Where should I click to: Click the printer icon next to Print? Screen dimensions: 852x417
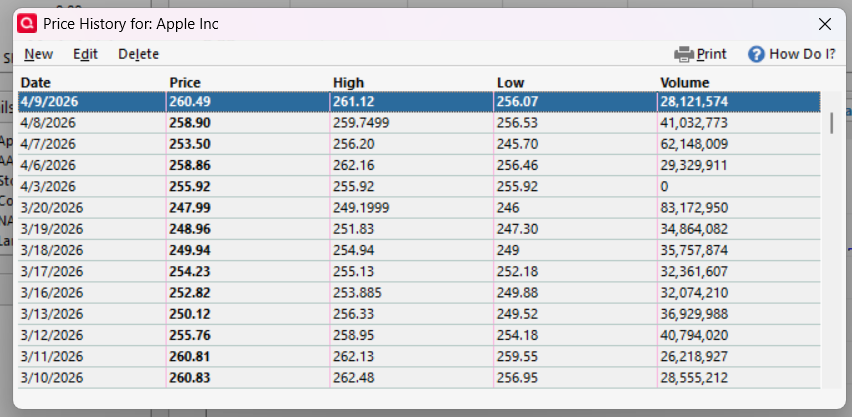pyautogui.click(x=684, y=54)
